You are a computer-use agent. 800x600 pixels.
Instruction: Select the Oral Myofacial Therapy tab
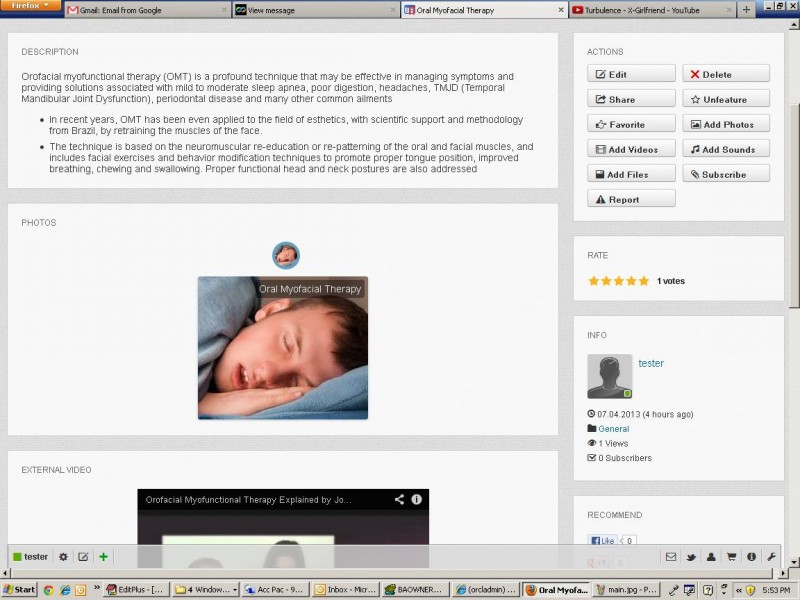point(484,10)
